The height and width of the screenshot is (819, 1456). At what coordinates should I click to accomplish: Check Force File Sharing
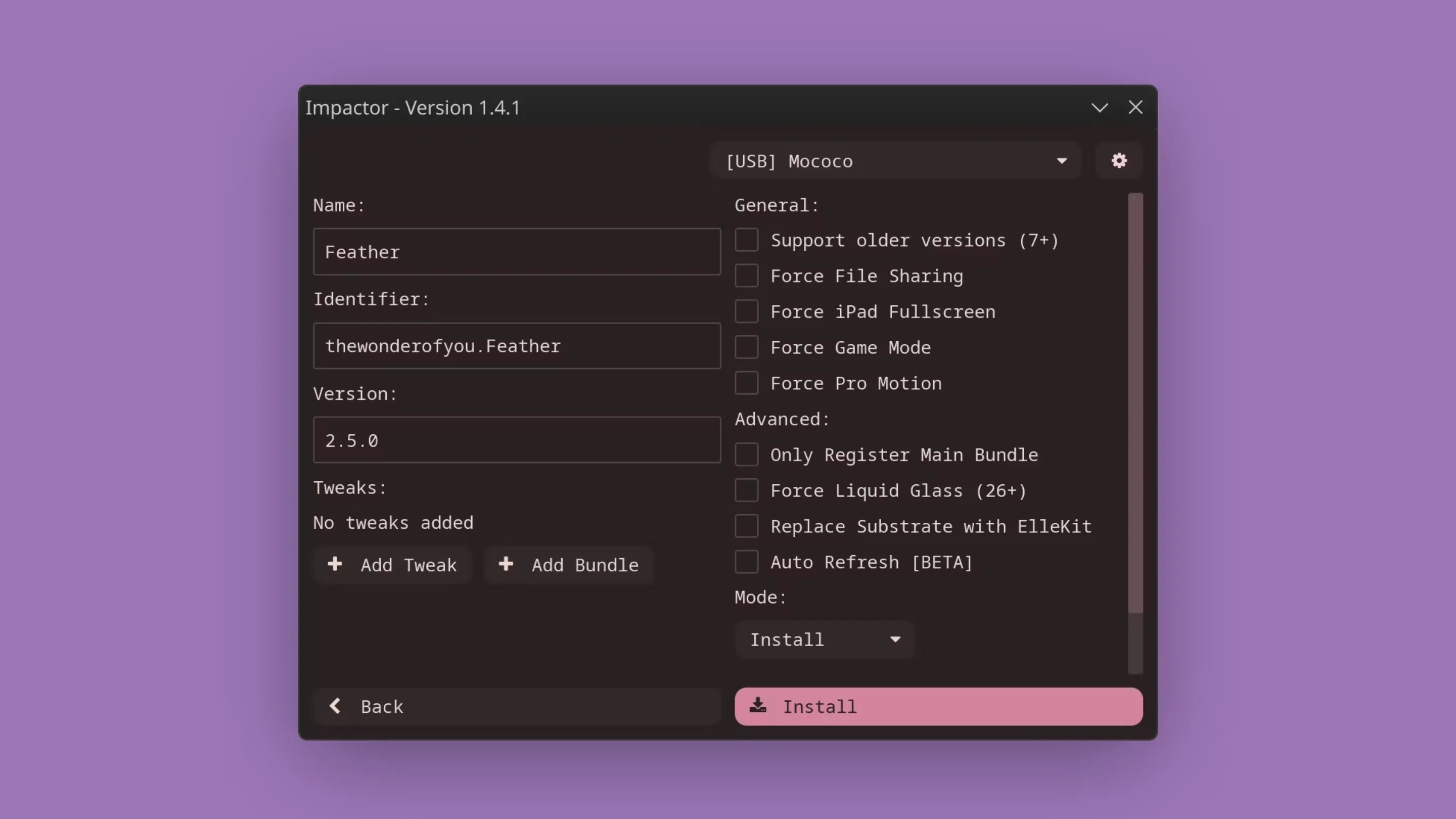tap(747, 276)
